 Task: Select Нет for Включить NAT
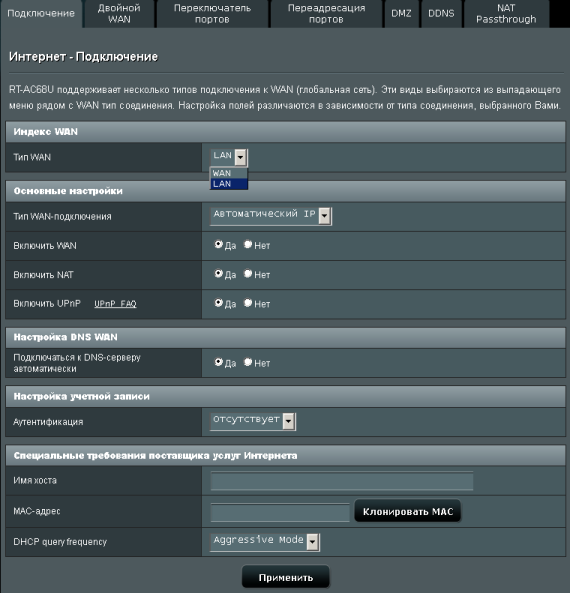248,273
